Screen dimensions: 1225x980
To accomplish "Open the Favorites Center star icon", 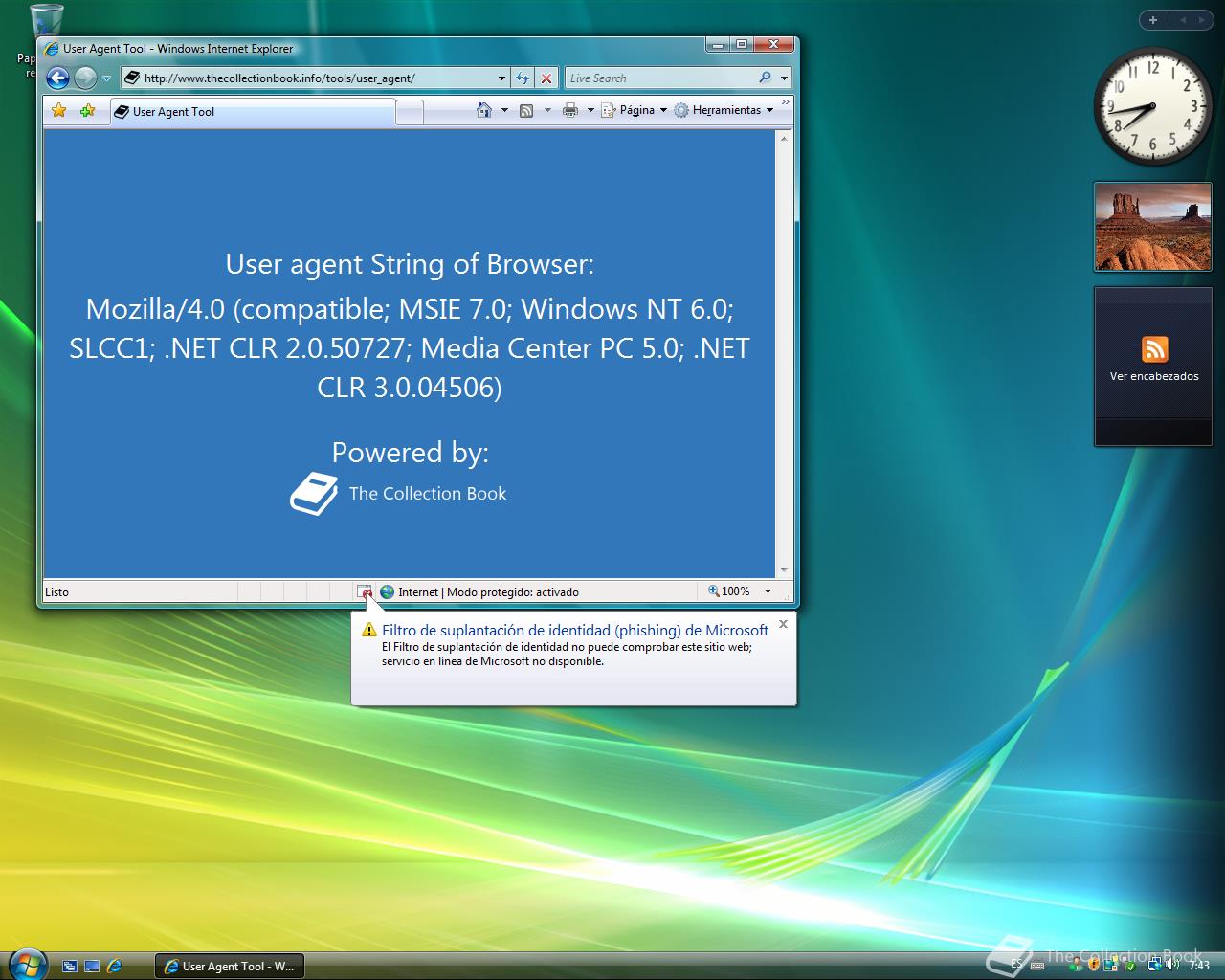I will (59, 111).
